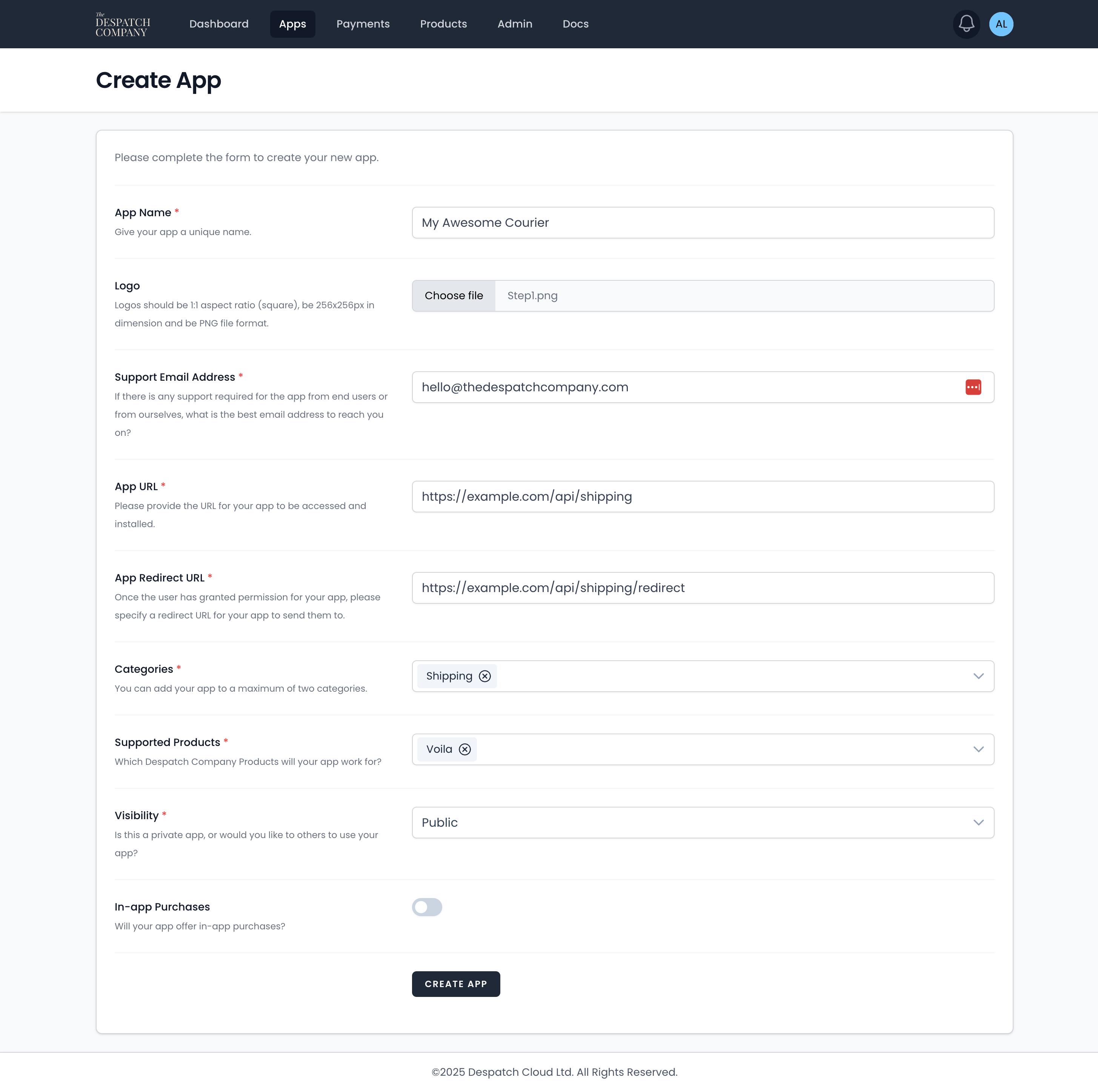Open the Docs navigation link
This screenshot has width=1098, height=1092.
[575, 24]
